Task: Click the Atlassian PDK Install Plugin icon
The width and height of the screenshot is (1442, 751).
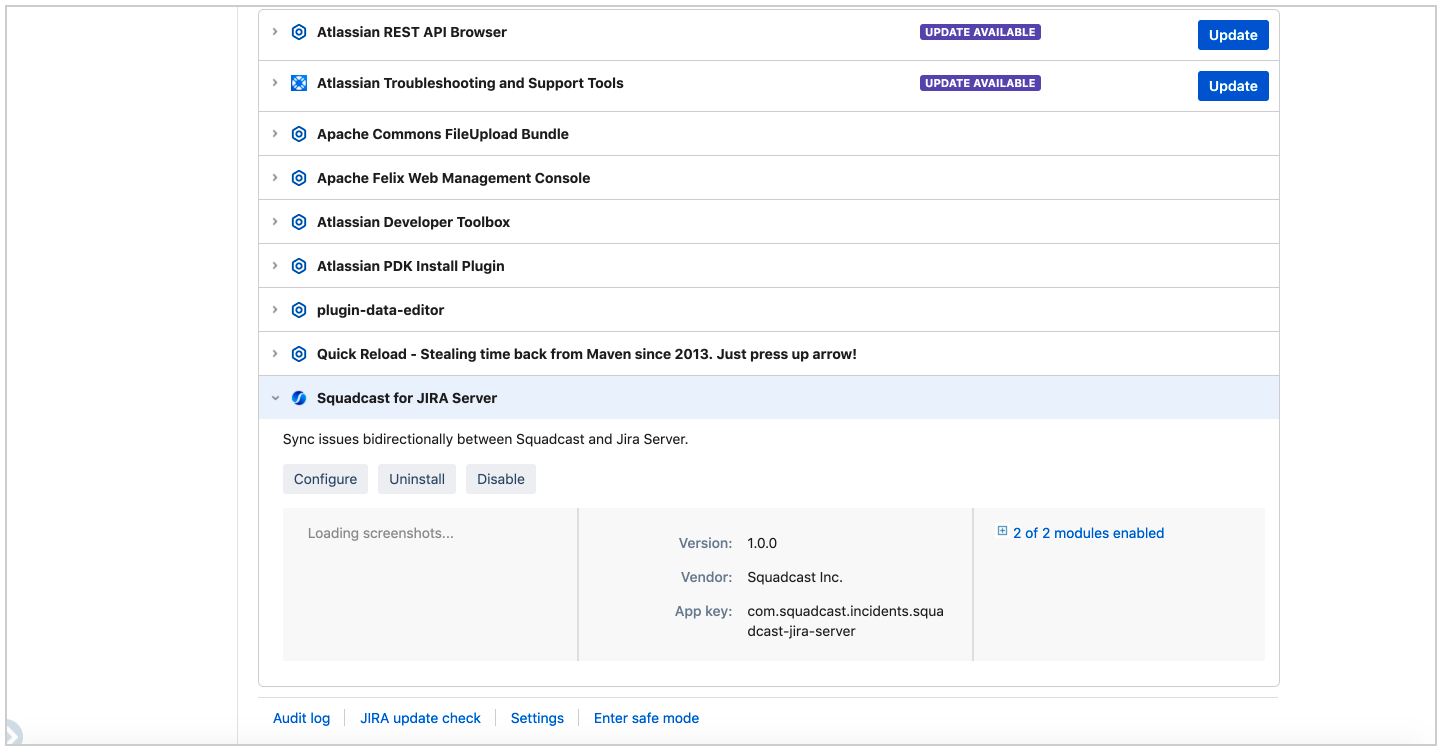Action: click(298, 266)
